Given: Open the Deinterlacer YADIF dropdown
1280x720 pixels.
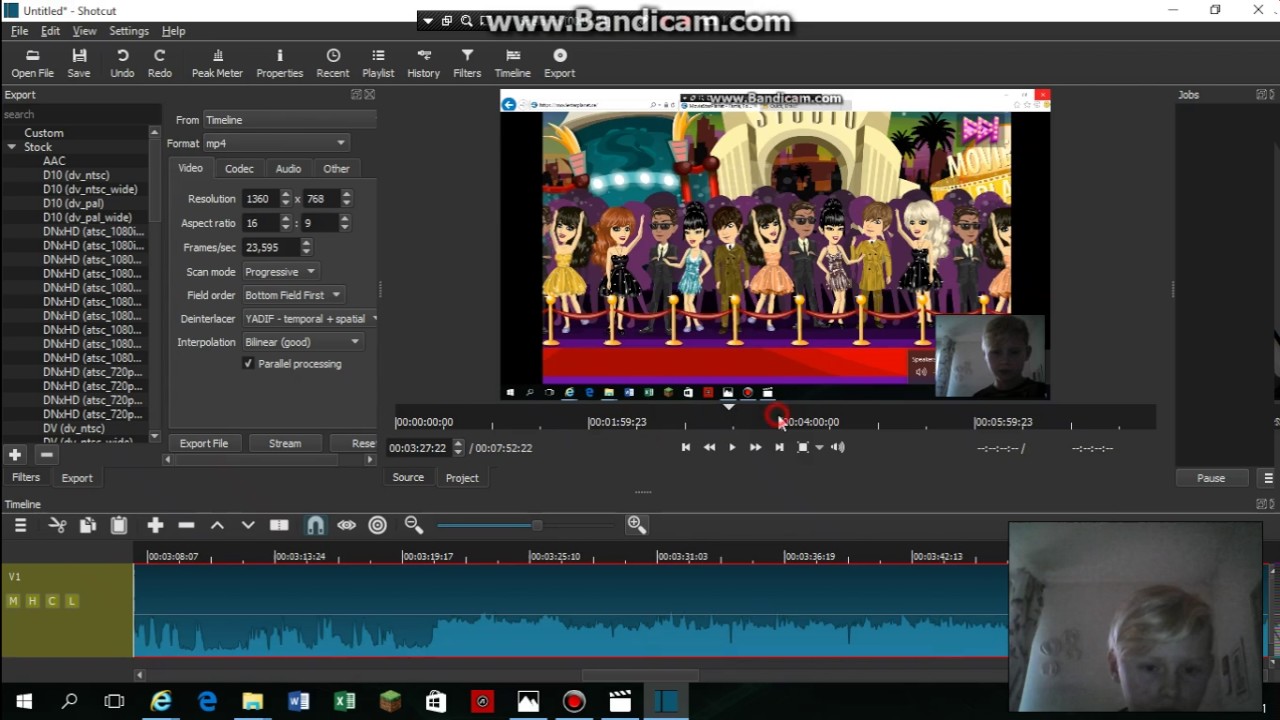Looking at the screenshot, I should 309,319.
